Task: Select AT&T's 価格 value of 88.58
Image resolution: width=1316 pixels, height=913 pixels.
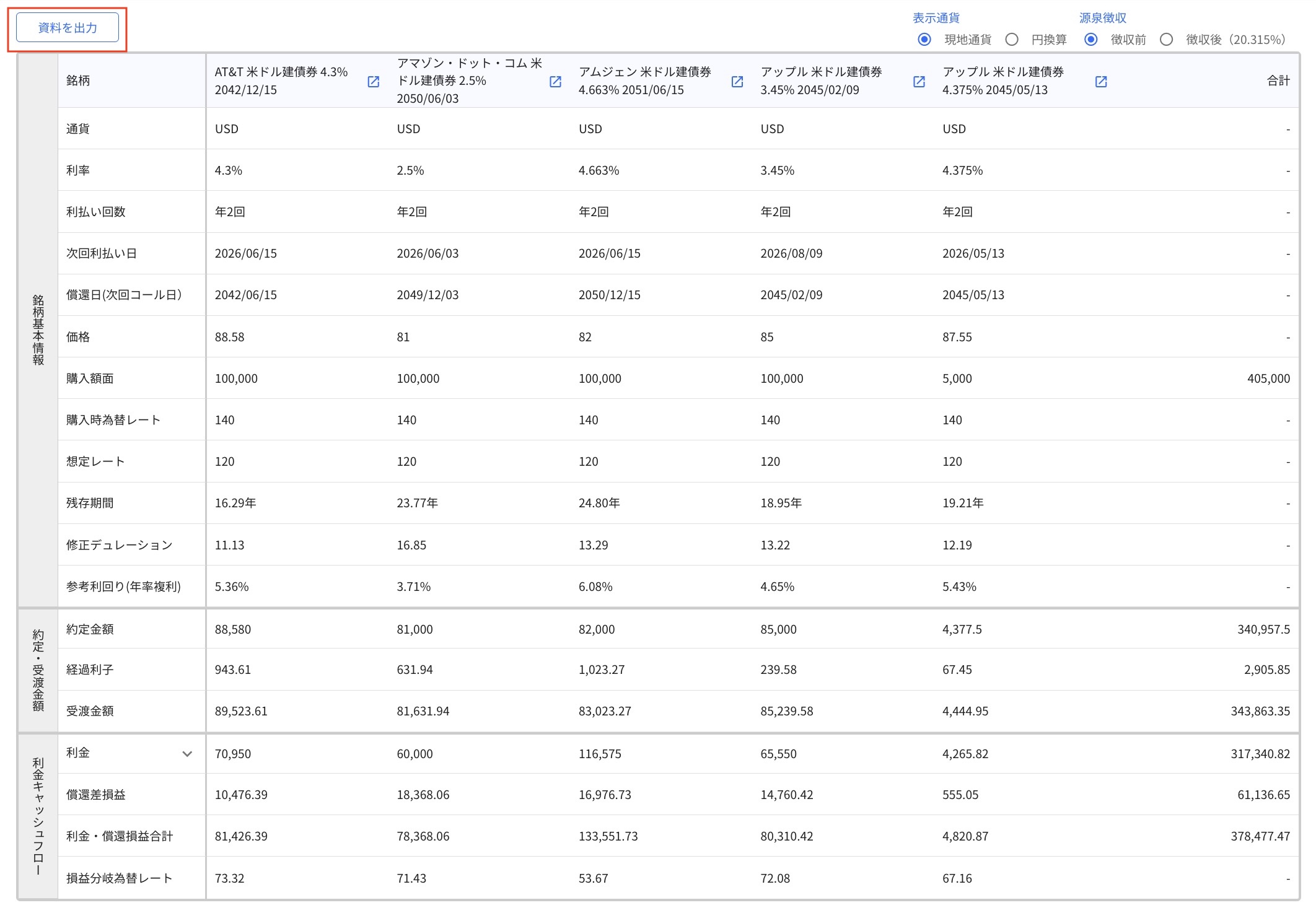Action: [x=230, y=336]
